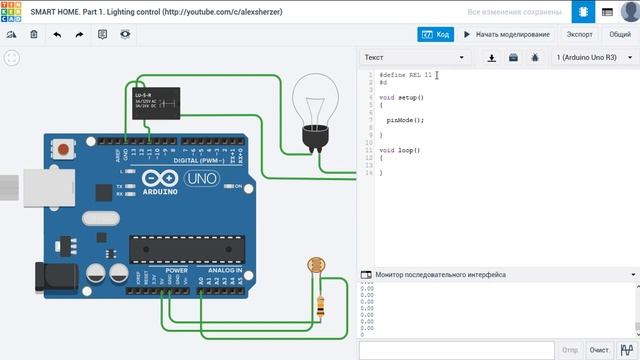Collapse the serial monitor panel arrow
Viewport: 640px width, 360px height.
[633, 275]
